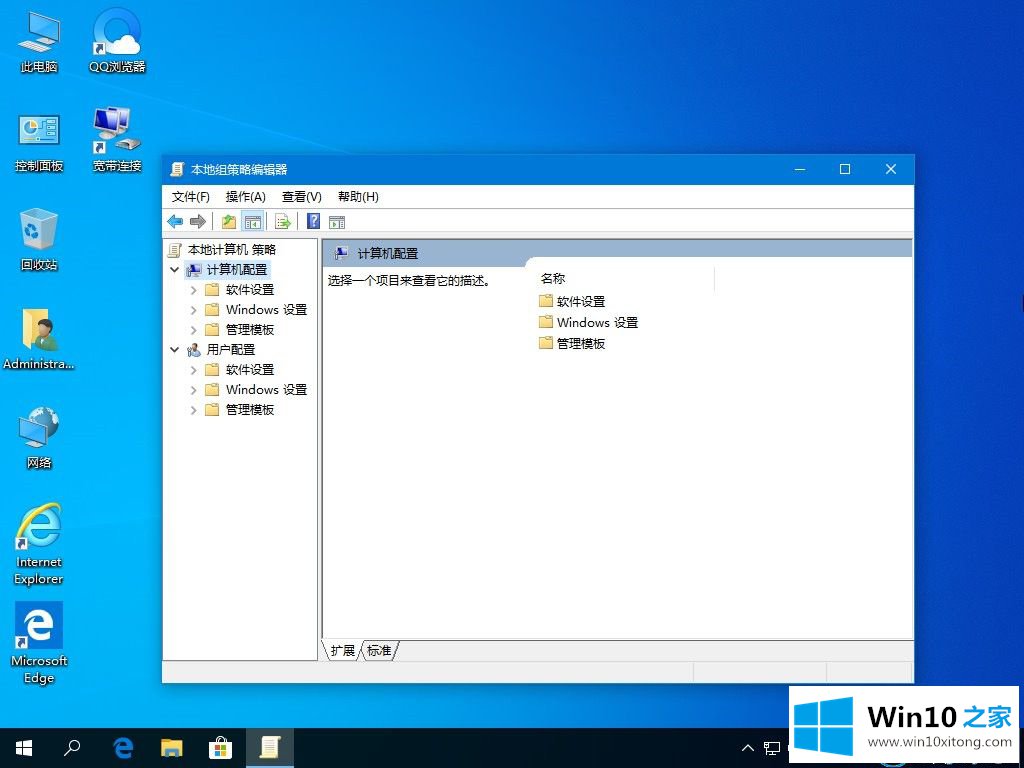Open Microsoft Store from the taskbar
The height and width of the screenshot is (768, 1024).
(221, 748)
